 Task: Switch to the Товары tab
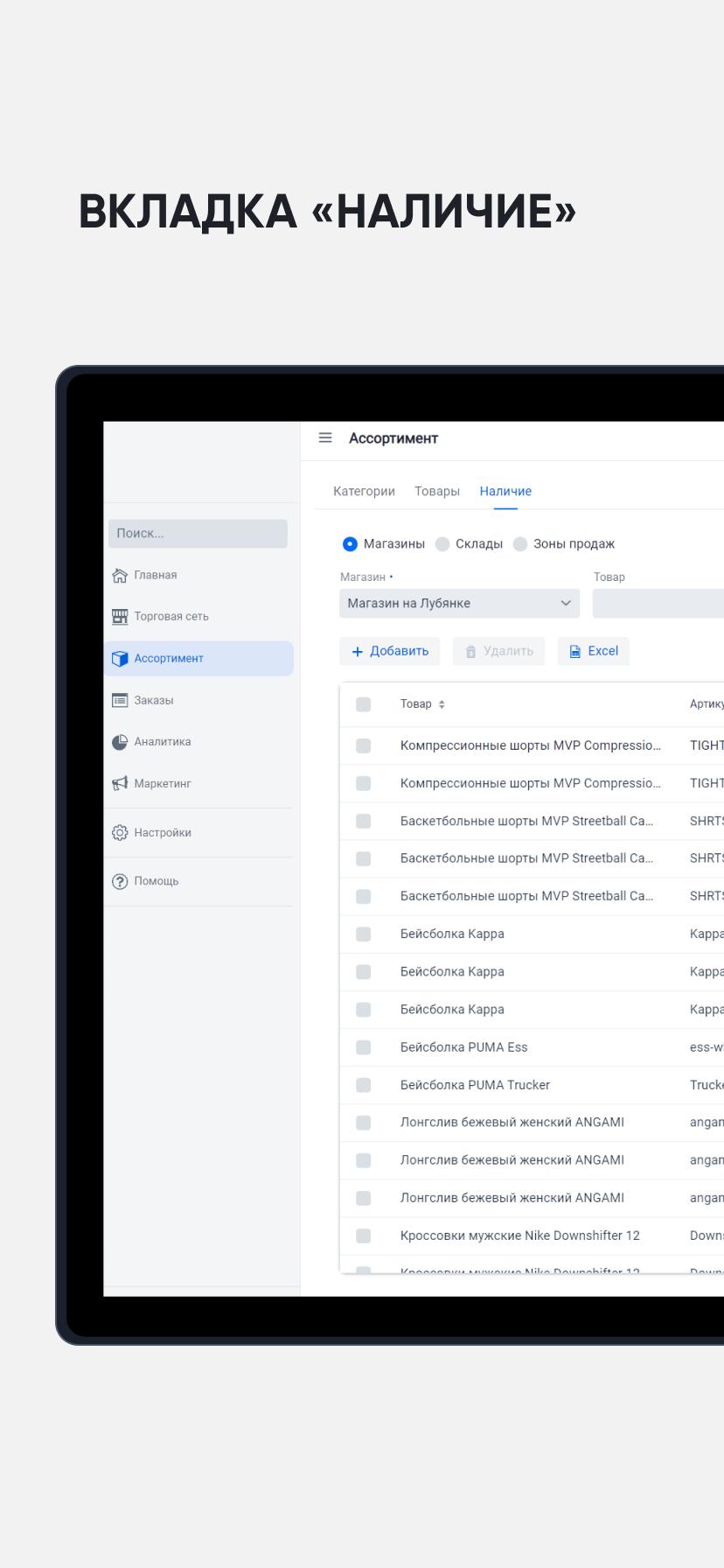click(437, 492)
